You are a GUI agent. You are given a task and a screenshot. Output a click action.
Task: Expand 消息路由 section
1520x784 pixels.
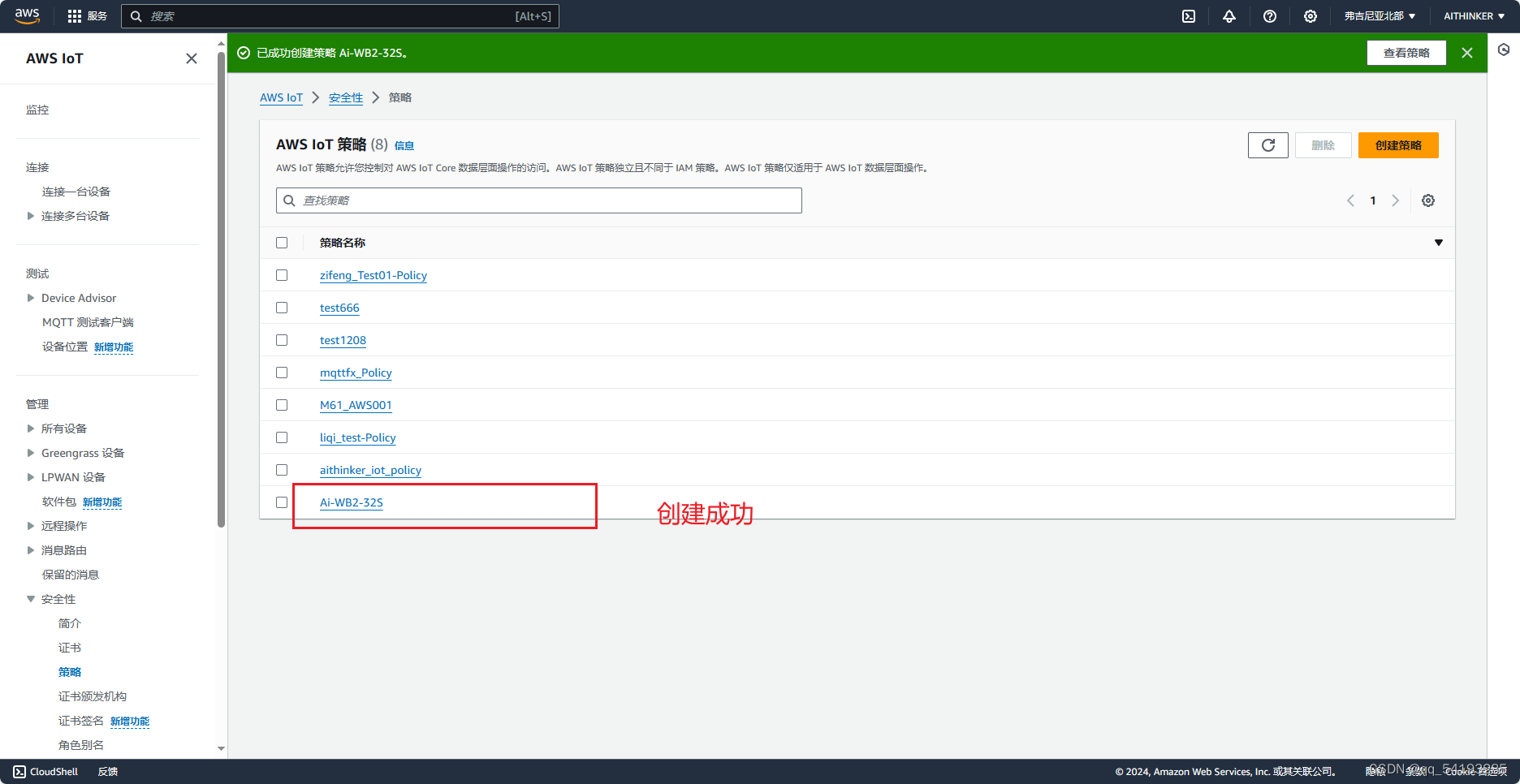click(31, 550)
